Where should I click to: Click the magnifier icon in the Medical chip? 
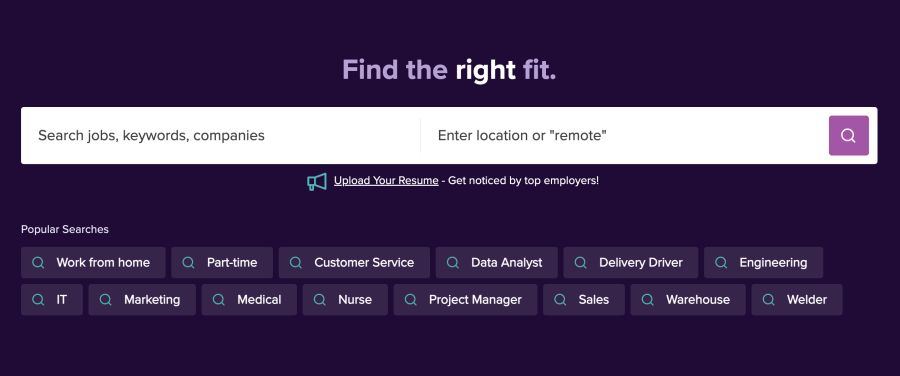tap(219, 300)
